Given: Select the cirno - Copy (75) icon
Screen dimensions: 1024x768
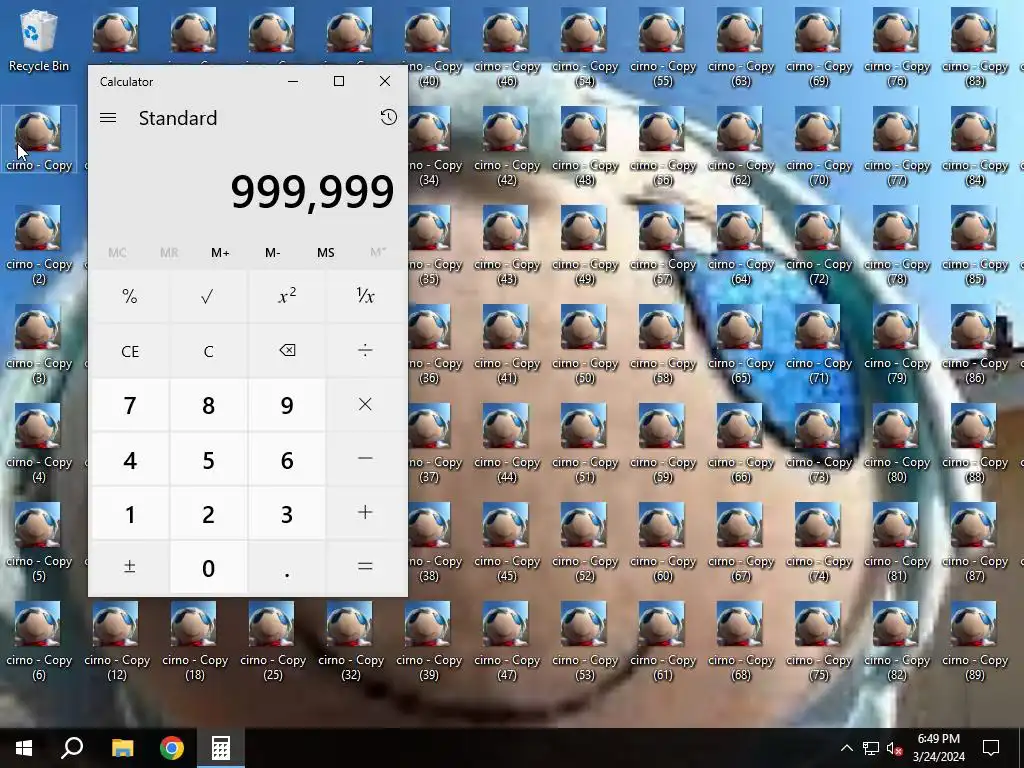Looking at the screenshot, I should click(x=818, y=641).
